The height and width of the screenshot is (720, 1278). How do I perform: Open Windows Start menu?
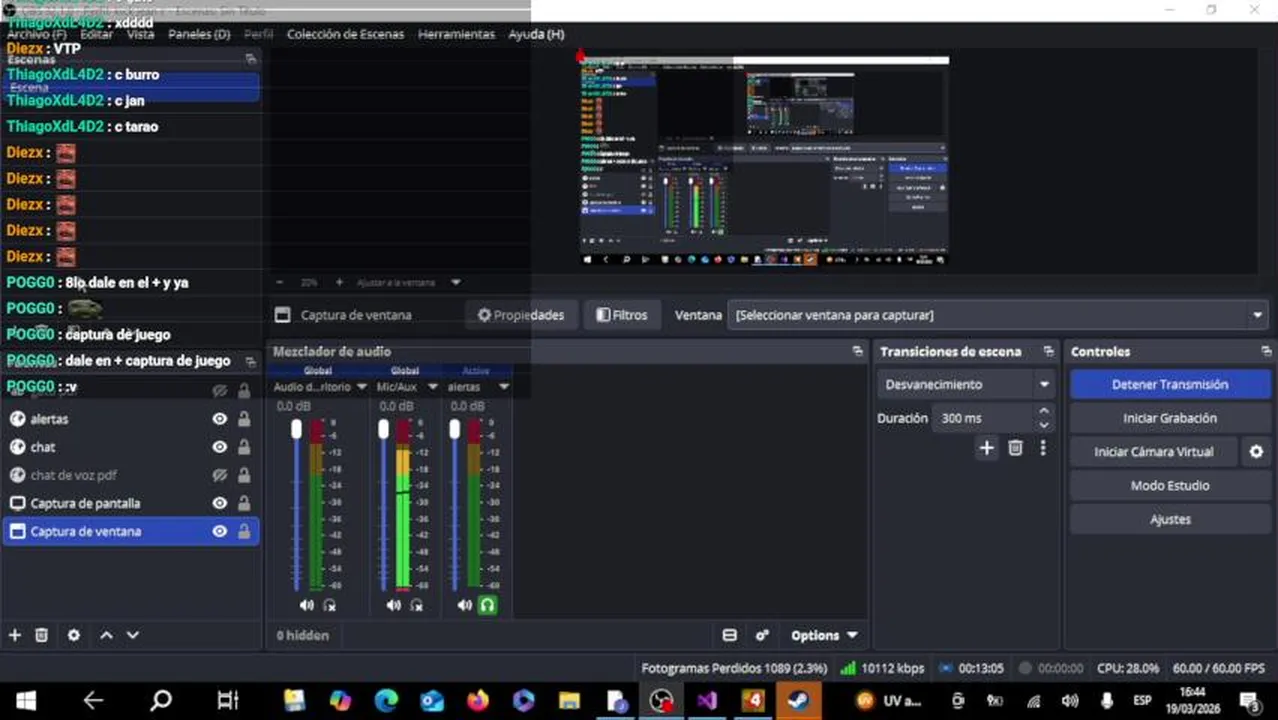[26, 700]
